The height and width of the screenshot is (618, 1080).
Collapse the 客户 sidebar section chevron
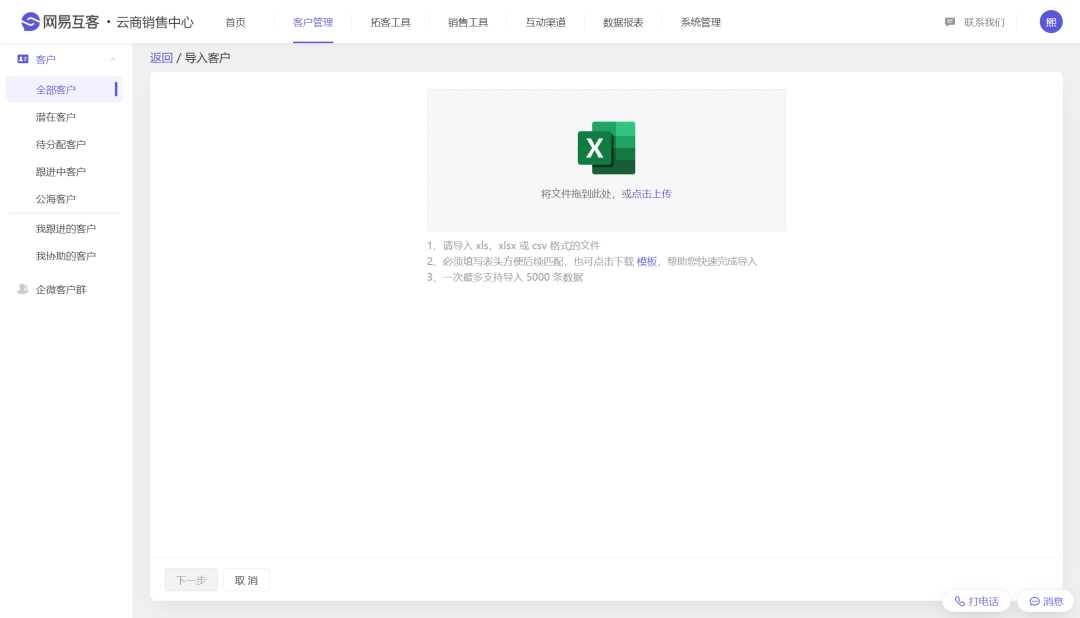coord(113,59)
